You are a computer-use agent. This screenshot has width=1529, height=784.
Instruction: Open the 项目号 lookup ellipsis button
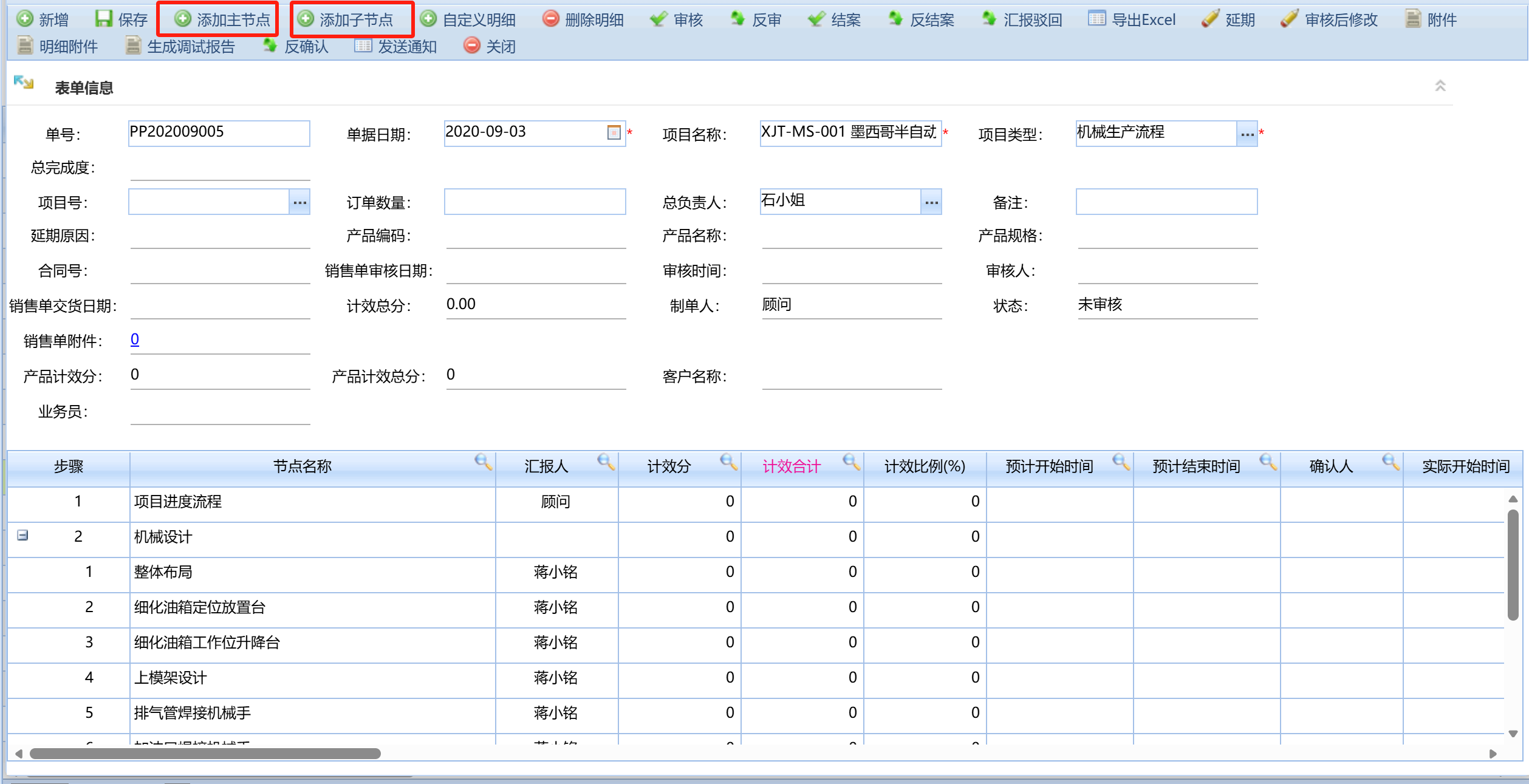coord(299,202)
